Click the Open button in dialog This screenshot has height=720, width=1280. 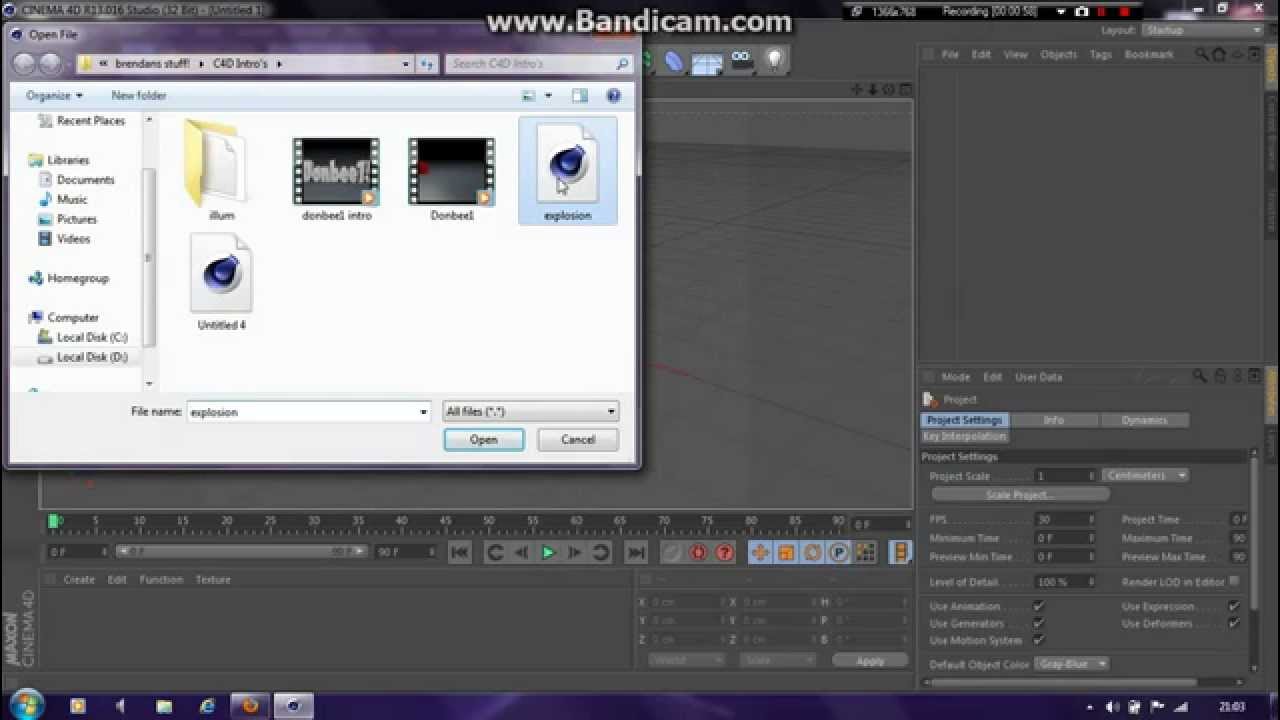(484, 440)
